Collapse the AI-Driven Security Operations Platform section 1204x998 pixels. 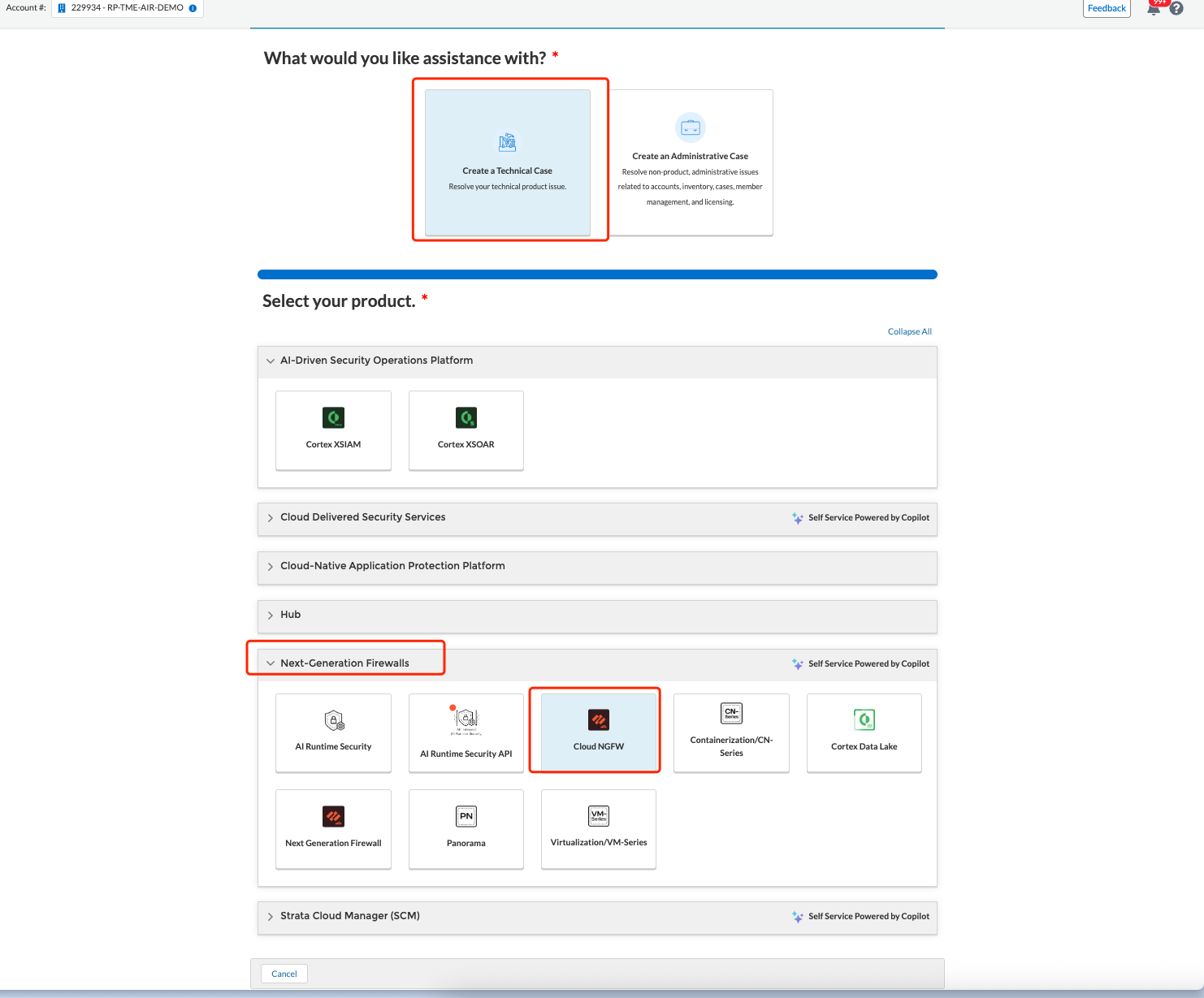(x=271, y=361)
